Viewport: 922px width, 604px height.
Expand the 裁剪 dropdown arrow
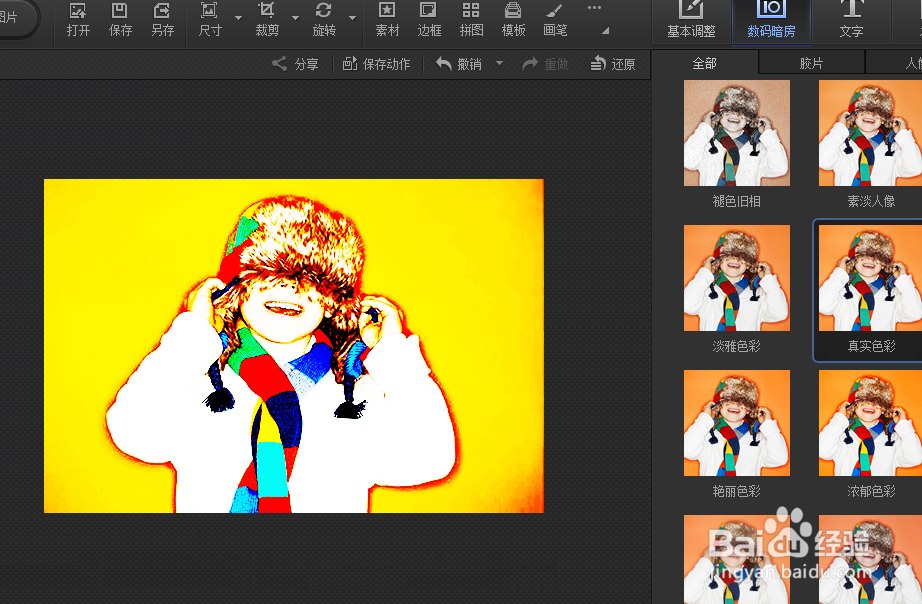[295, 18]
